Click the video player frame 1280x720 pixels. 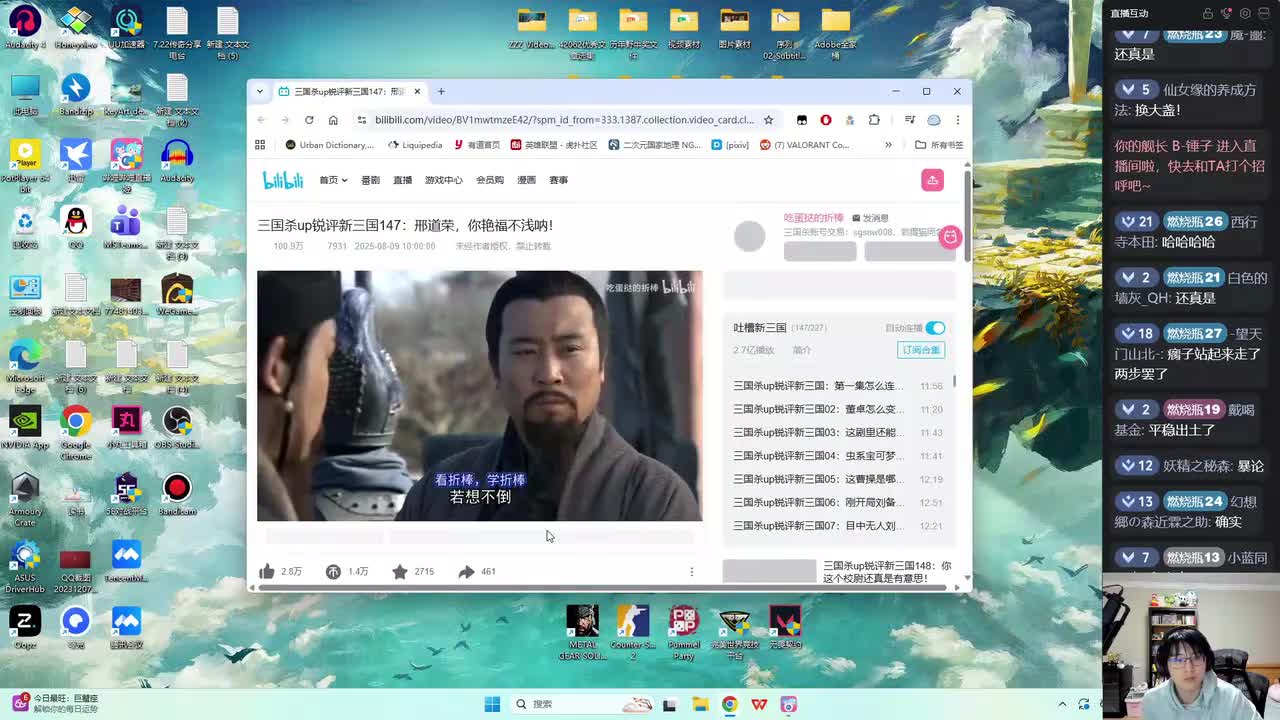tap(480, 396)
